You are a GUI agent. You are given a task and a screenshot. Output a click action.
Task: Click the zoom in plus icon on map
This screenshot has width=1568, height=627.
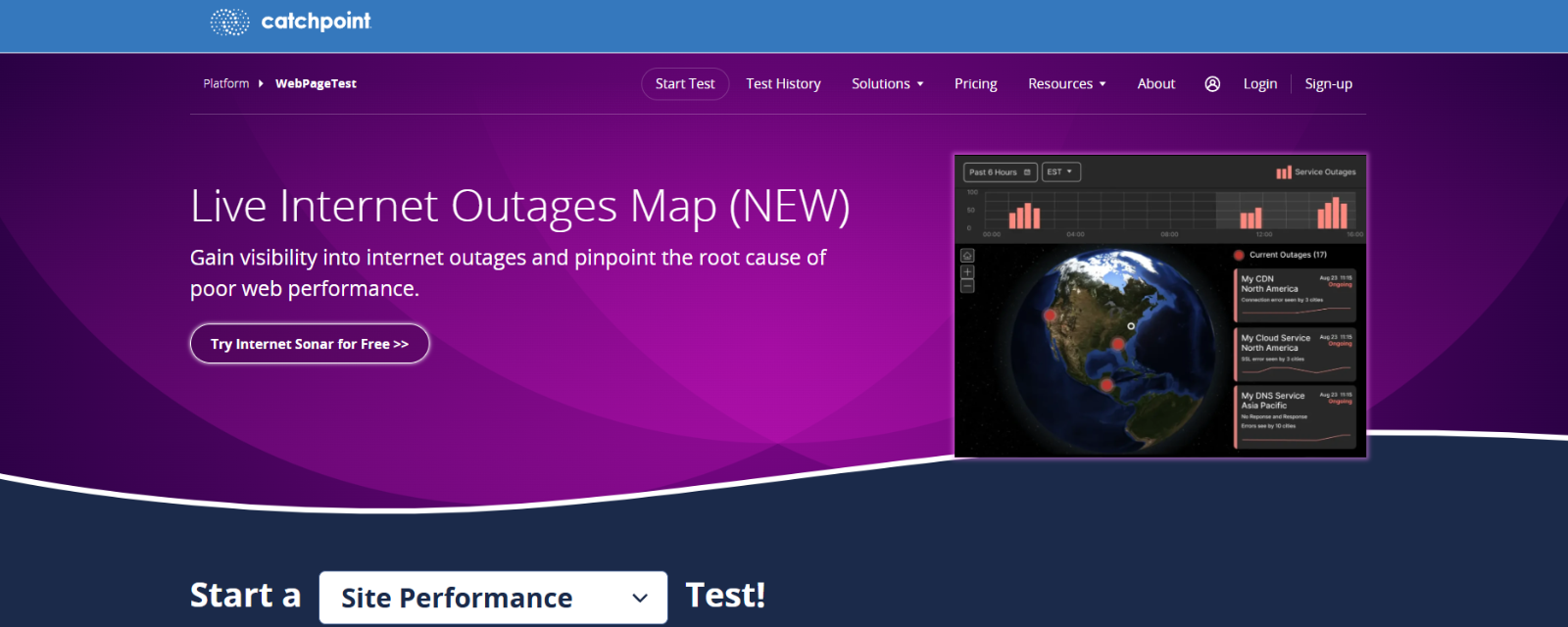(967, 272)
